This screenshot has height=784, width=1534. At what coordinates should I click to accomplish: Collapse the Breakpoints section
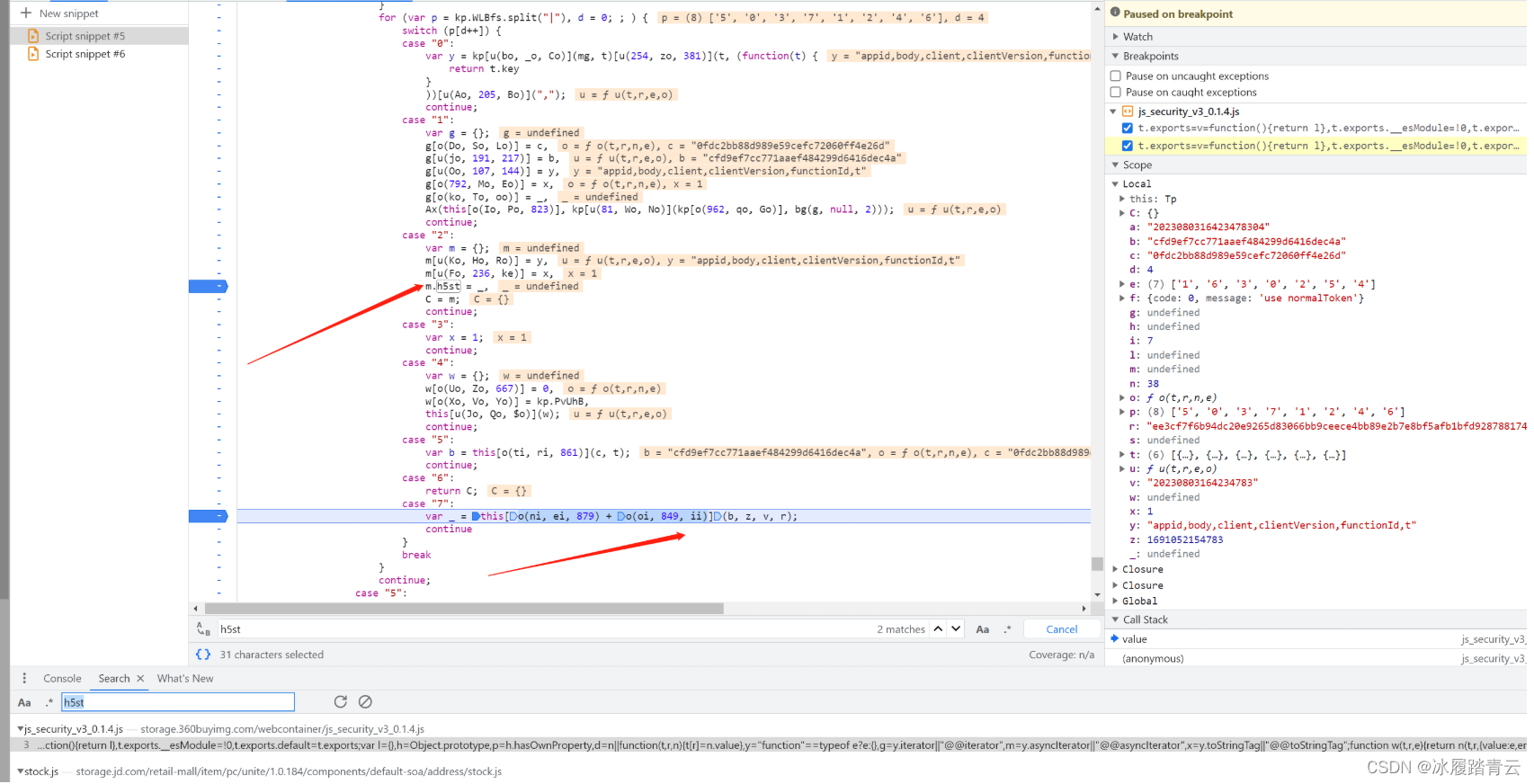click(x=1116, y=57)
